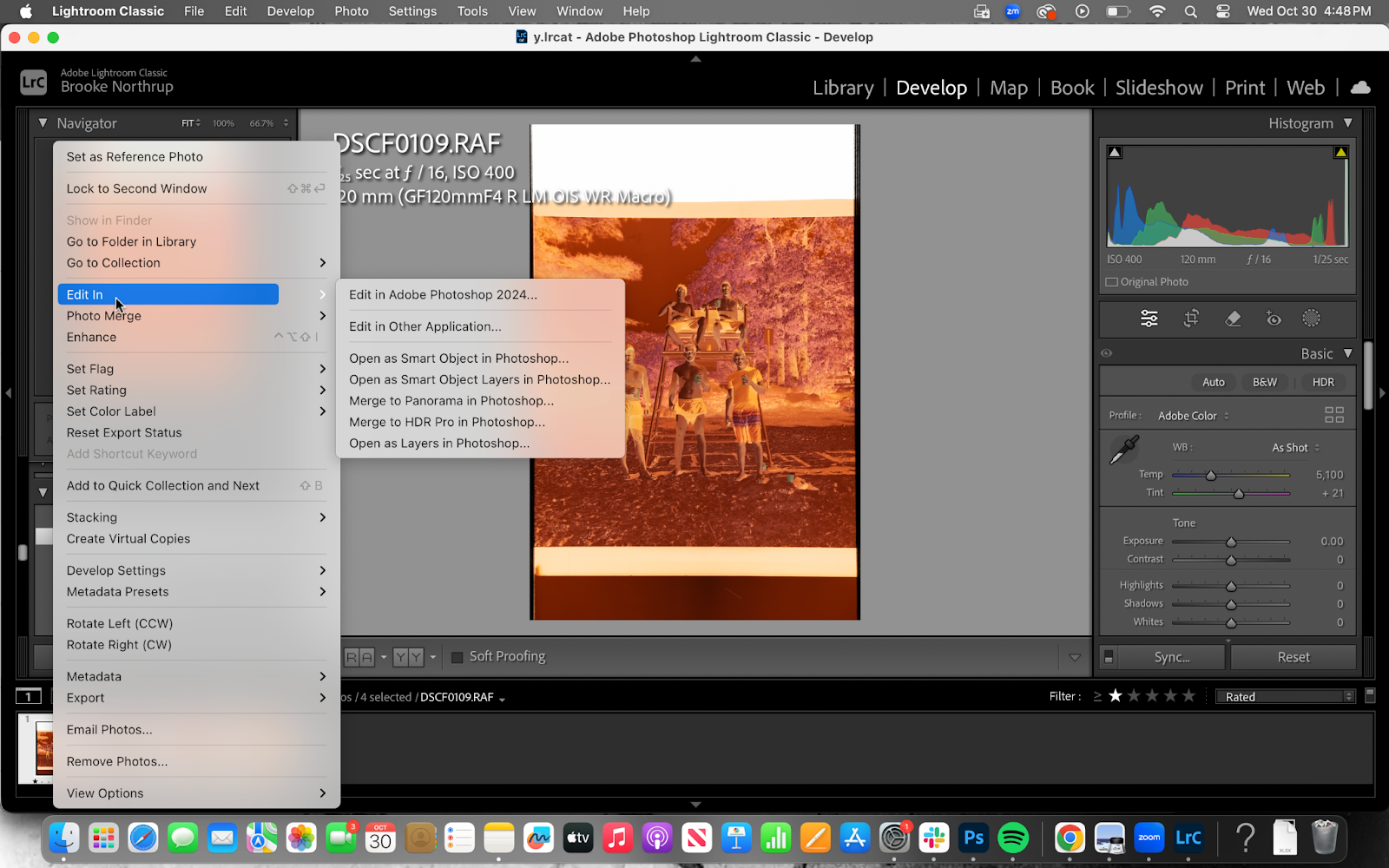The width and height of the screenshot is (1389, 868).
Task: Collapse the Navigator panel triangle
Action: 43,123
